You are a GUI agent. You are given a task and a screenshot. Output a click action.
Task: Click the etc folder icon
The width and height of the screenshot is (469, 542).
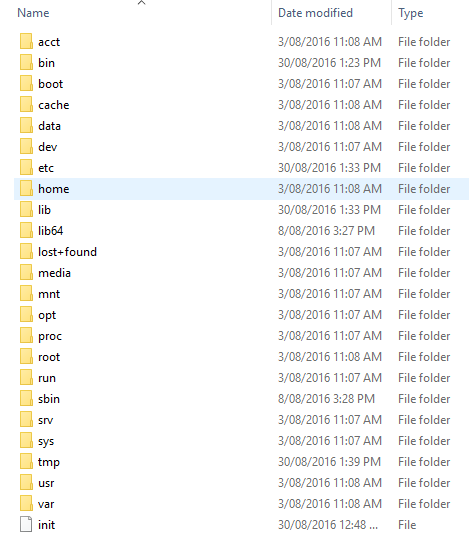[26, 168]
